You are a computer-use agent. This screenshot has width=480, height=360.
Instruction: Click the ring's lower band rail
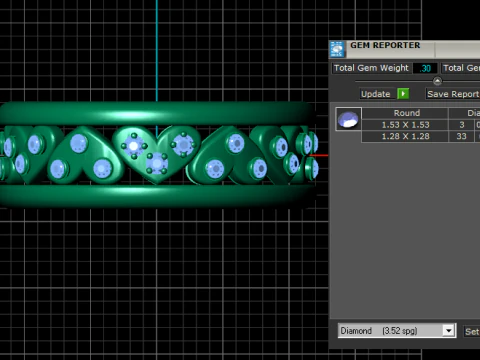(x=157, y=196)
